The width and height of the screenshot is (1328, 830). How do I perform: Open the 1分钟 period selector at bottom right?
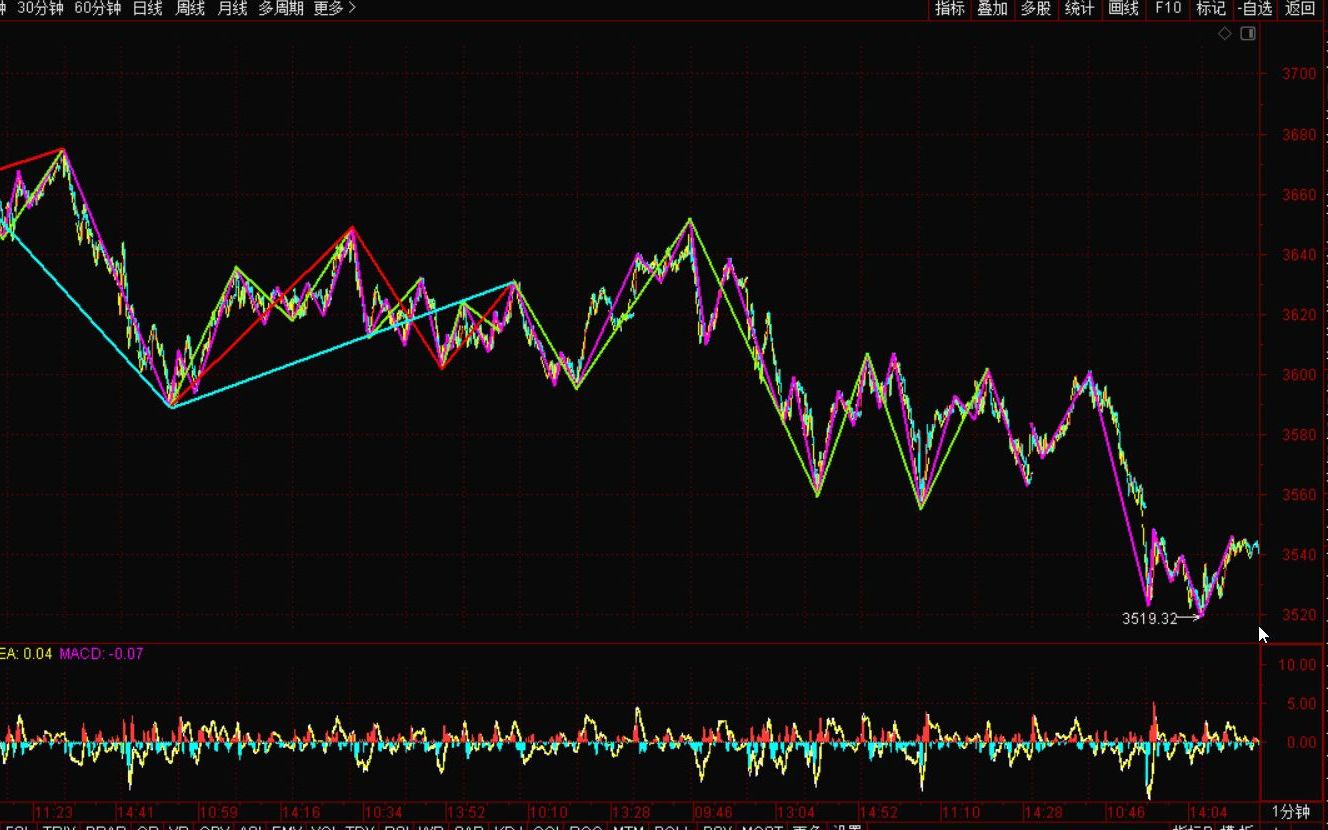coord(1290,811)
